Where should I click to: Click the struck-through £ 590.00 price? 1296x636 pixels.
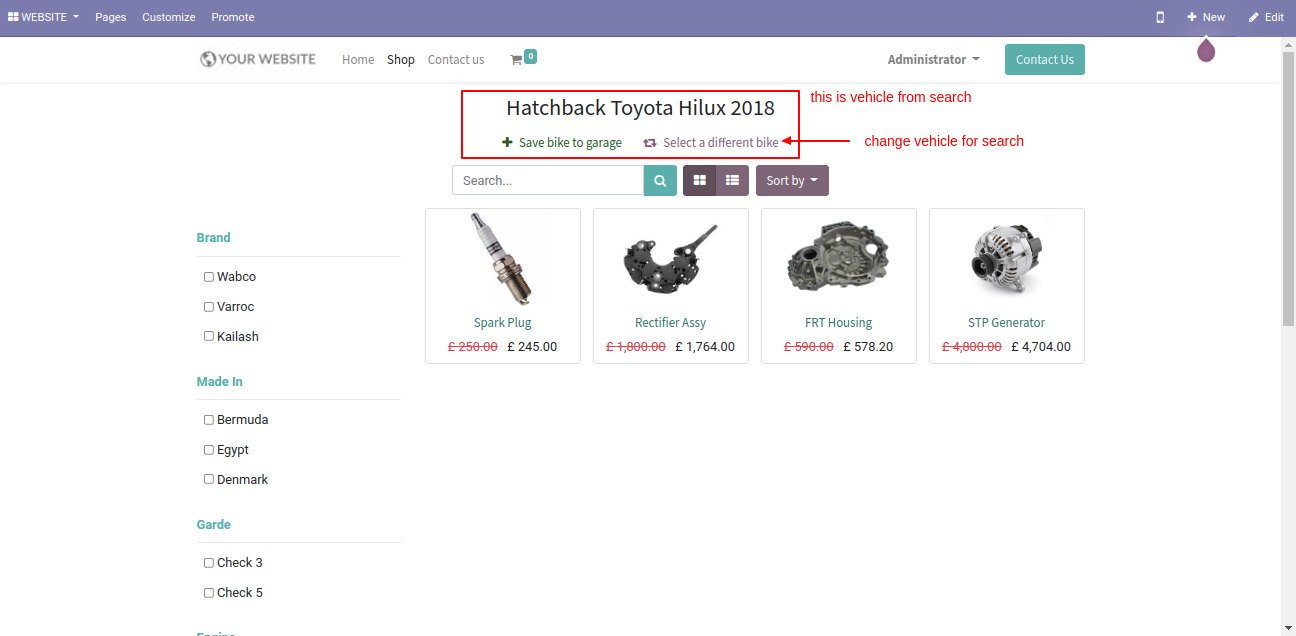pyautogui.click(x=809, y=347)
